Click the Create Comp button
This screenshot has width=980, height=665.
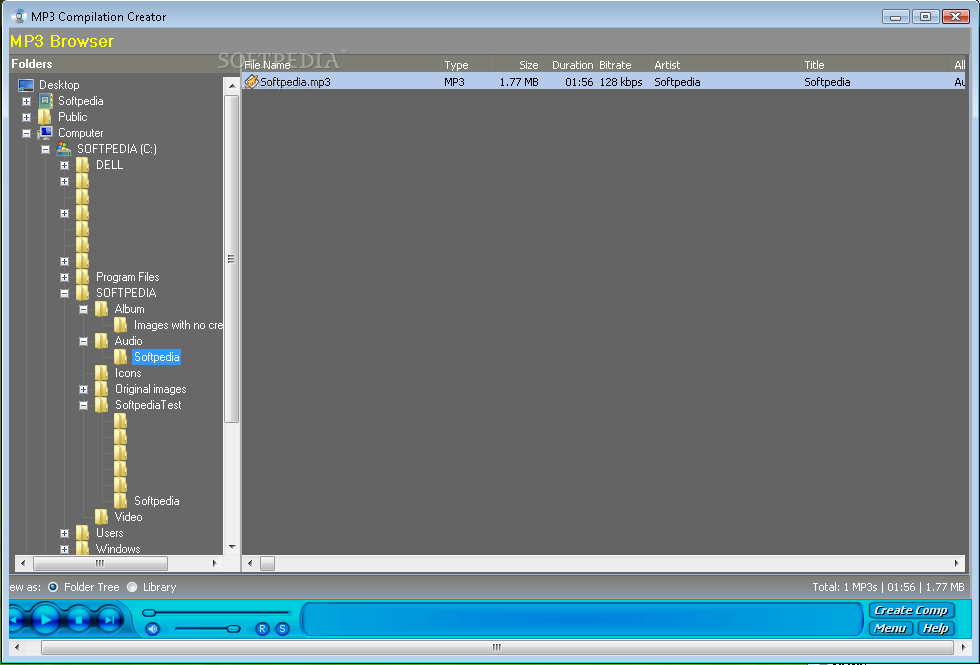[x=911, y=610]
